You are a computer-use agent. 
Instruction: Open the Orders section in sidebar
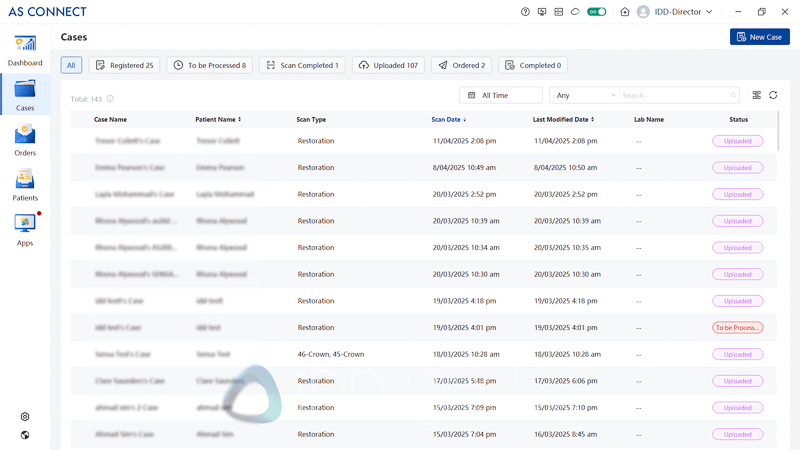tap(25, 140)
